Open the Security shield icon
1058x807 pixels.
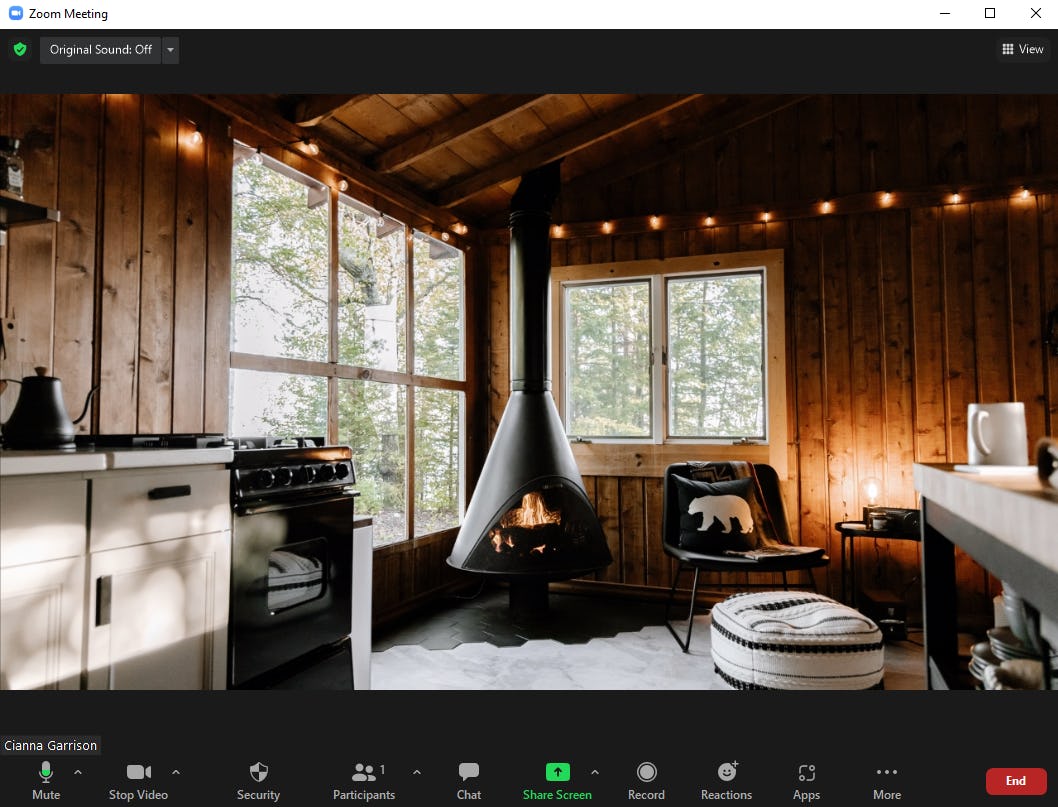pos(258,771)
